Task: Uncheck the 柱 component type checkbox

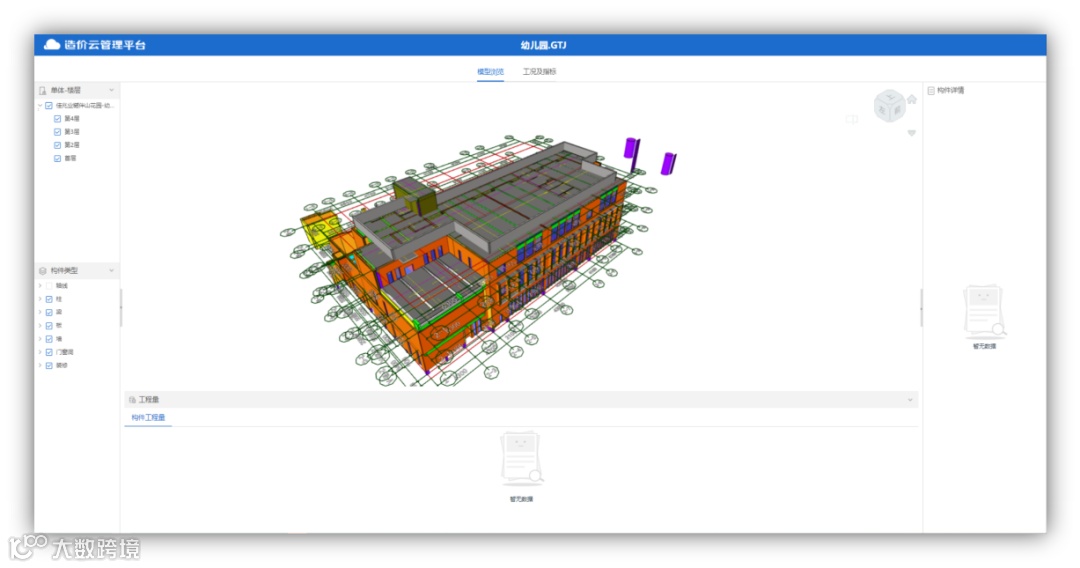Action: click(x=49, y=299)
